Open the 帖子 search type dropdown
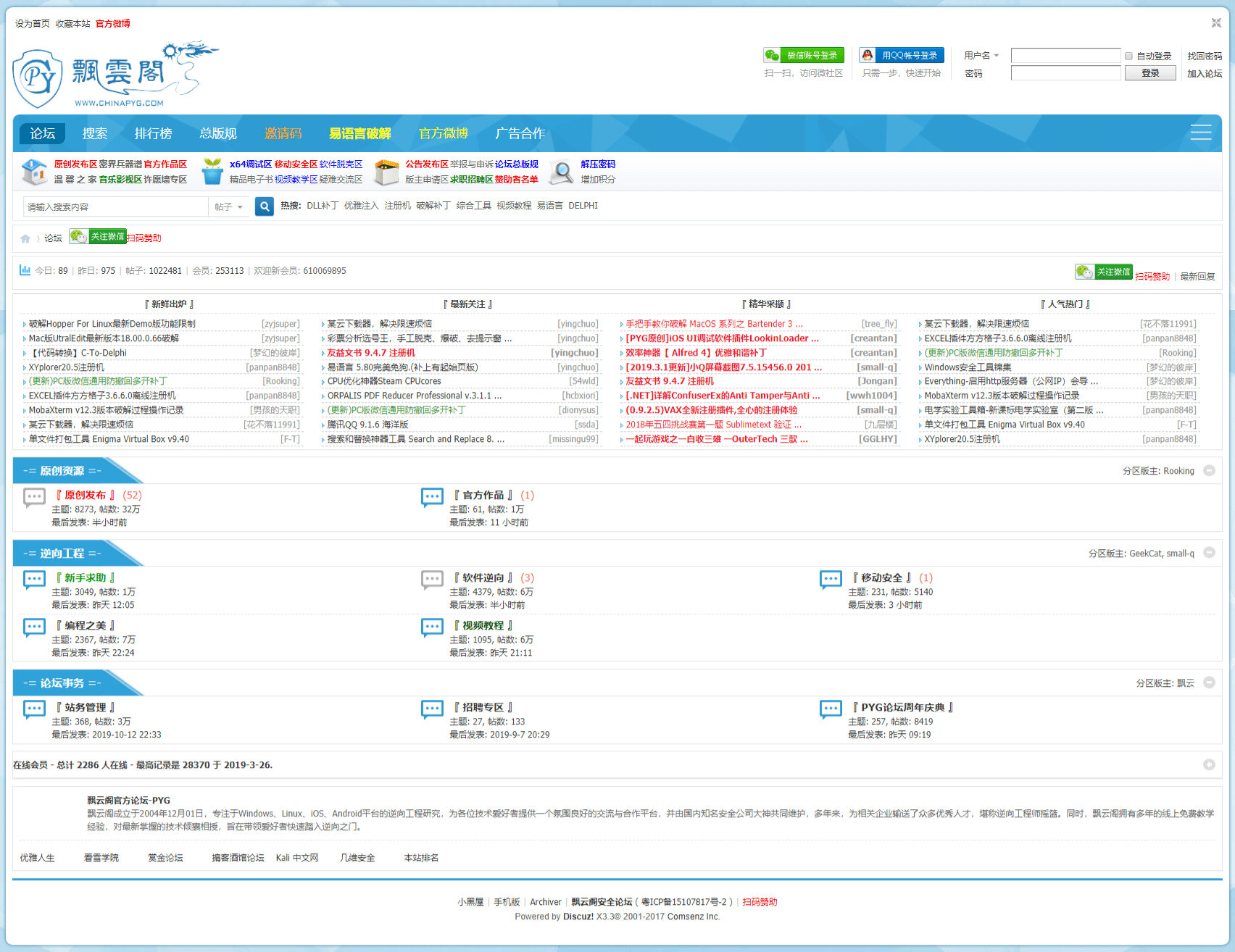 click(x=229, y=207)
